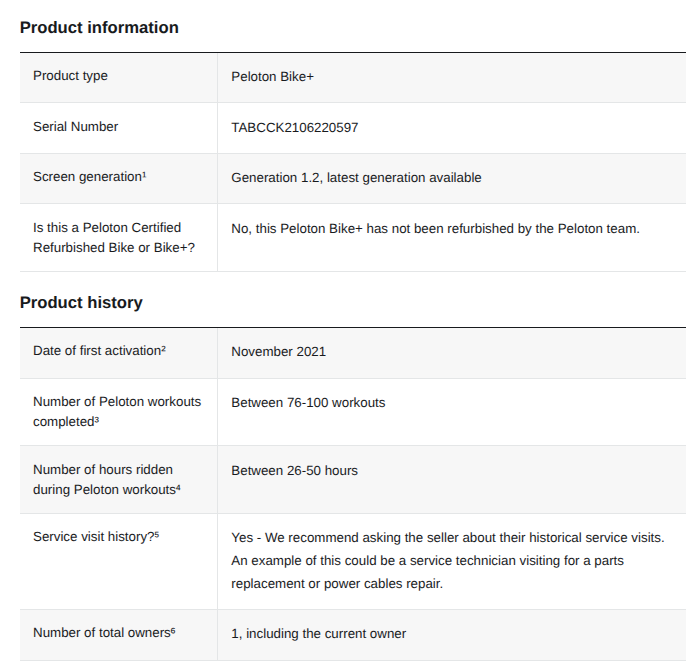Click the Generation 1.2 latest generation text
The height and width of the screenshot is (668, 700).
tap(356, 178)
